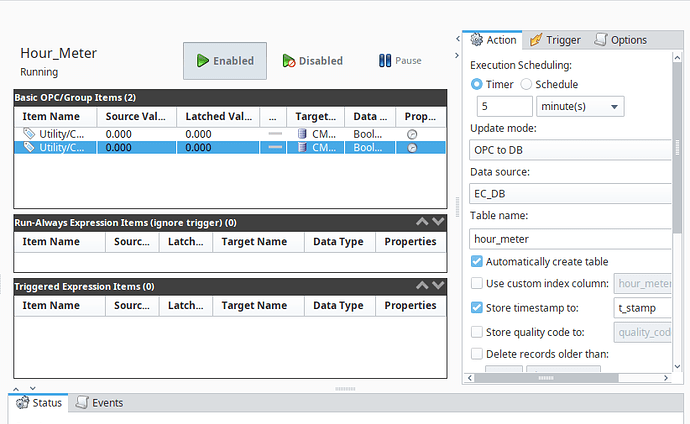Click the timer rate field showing 5
The width and height of the screenshot is (690, 424).
click(505, 106)
